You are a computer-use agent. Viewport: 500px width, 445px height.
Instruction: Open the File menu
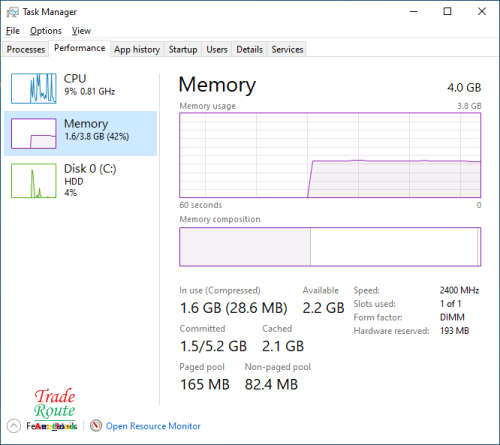[x=13, y=31]
